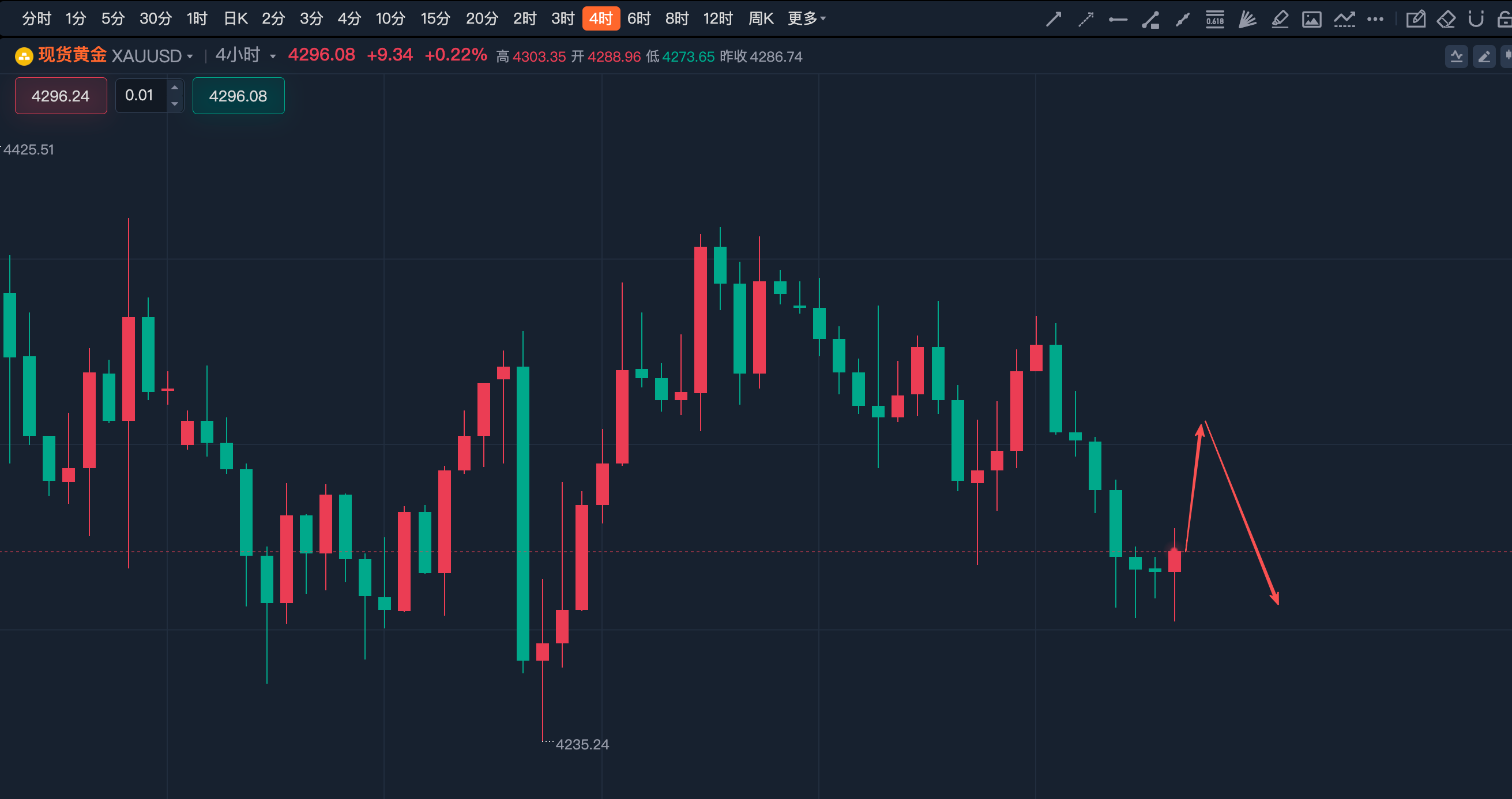Select the dashed arrow drawing tool
The width and height of the screenshot is (1512, 799).
coord(1086,20)
